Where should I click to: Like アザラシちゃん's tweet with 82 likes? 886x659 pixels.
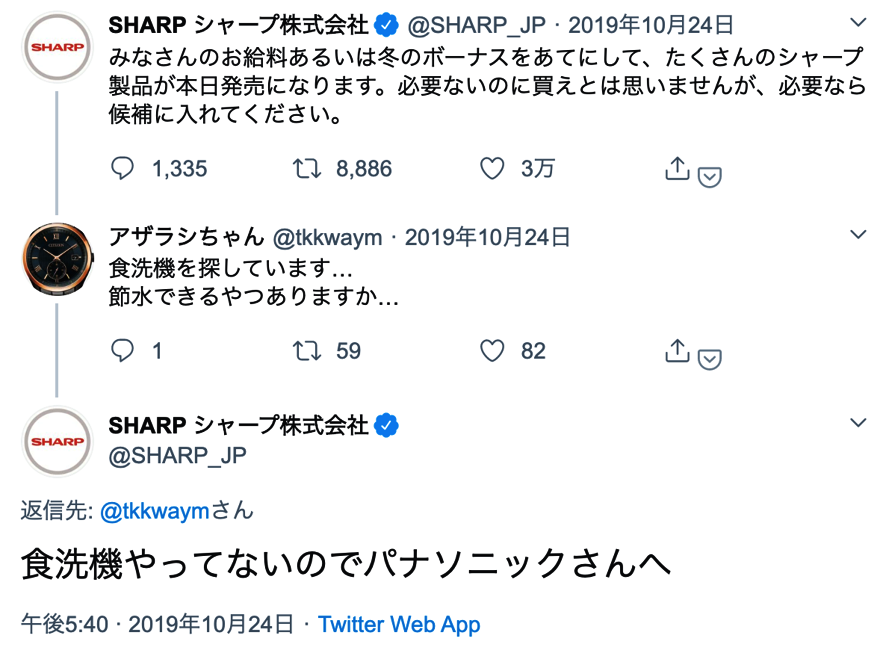[x=492, y=351]
